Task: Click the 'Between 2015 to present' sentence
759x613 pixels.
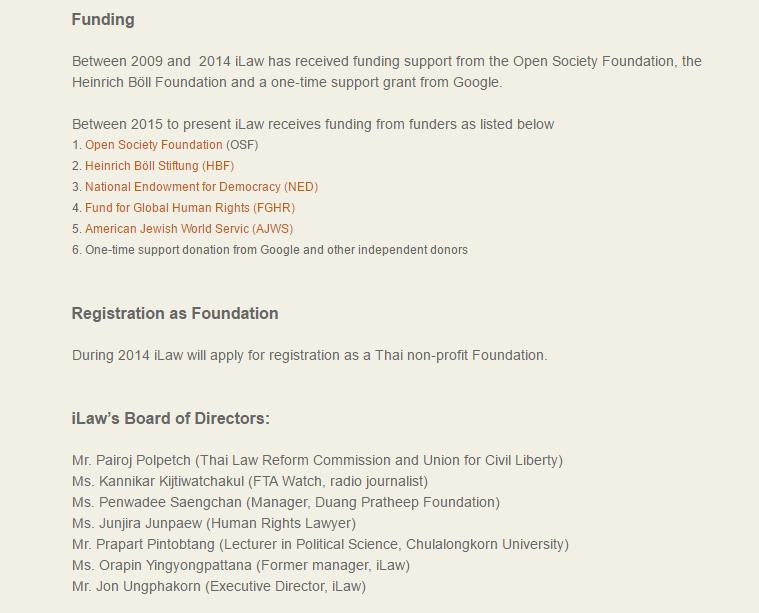Action: tap(313, 124)
